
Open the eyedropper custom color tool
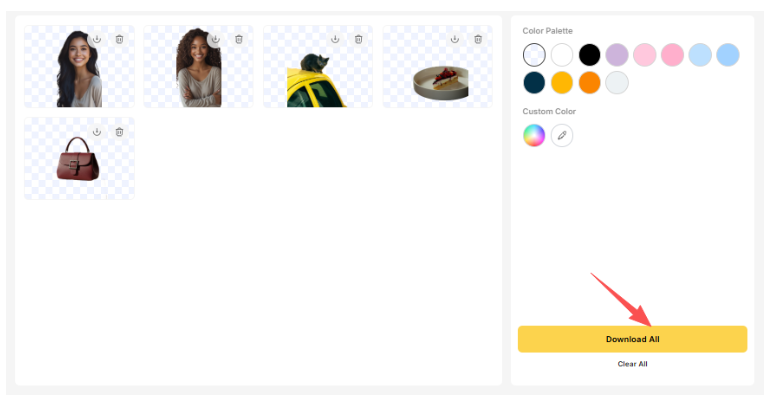pyautogui.click(x=562, y=135)
